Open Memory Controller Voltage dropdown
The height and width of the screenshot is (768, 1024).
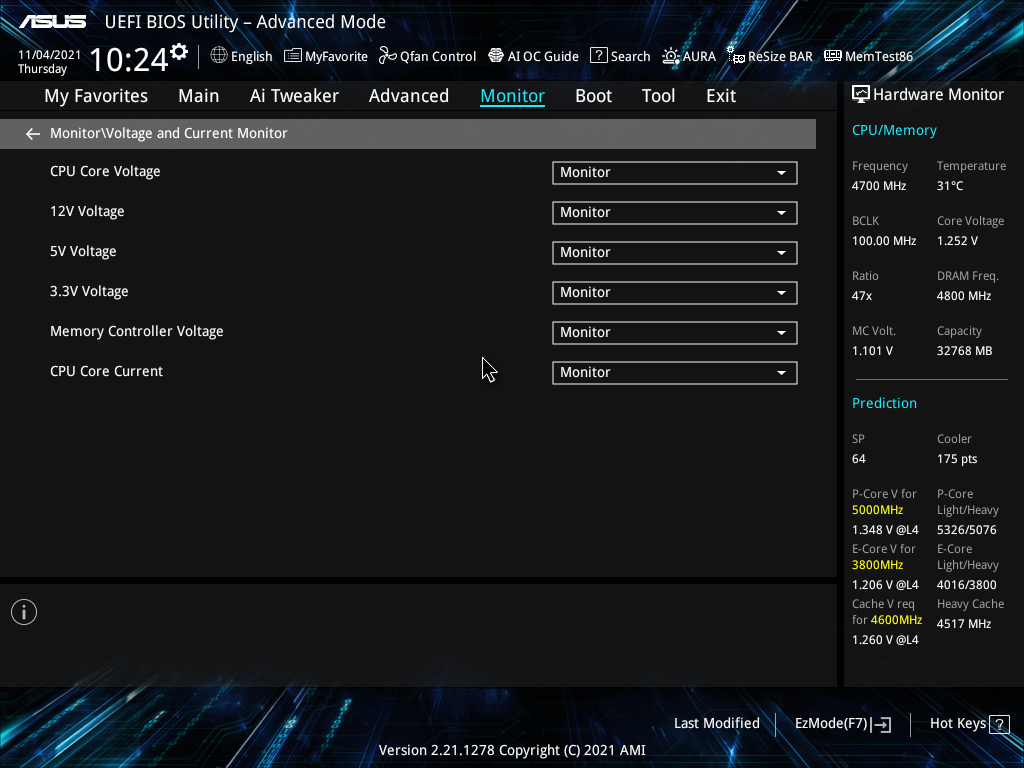point(675,332)
